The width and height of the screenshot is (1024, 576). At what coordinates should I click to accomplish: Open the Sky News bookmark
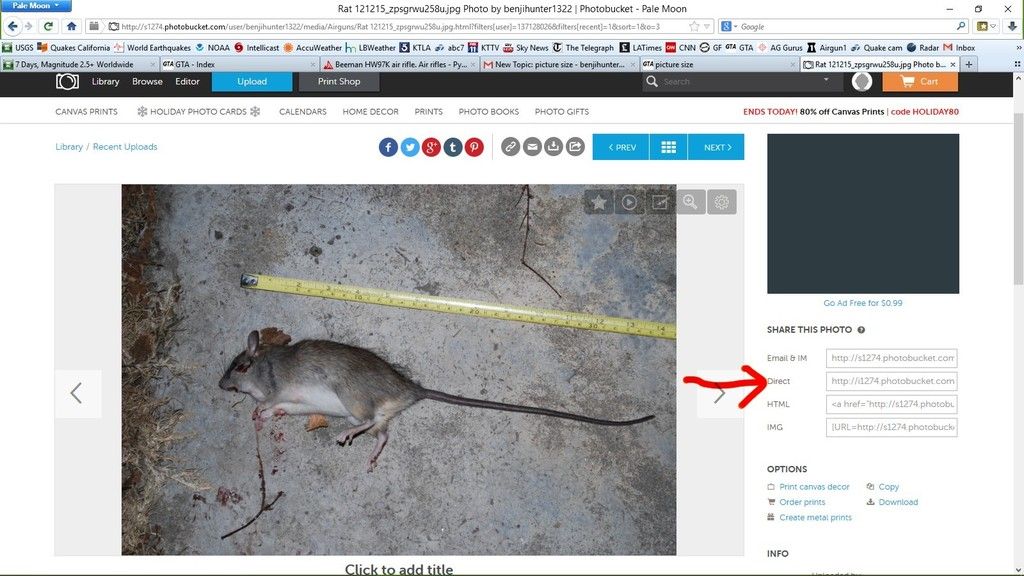526,48
